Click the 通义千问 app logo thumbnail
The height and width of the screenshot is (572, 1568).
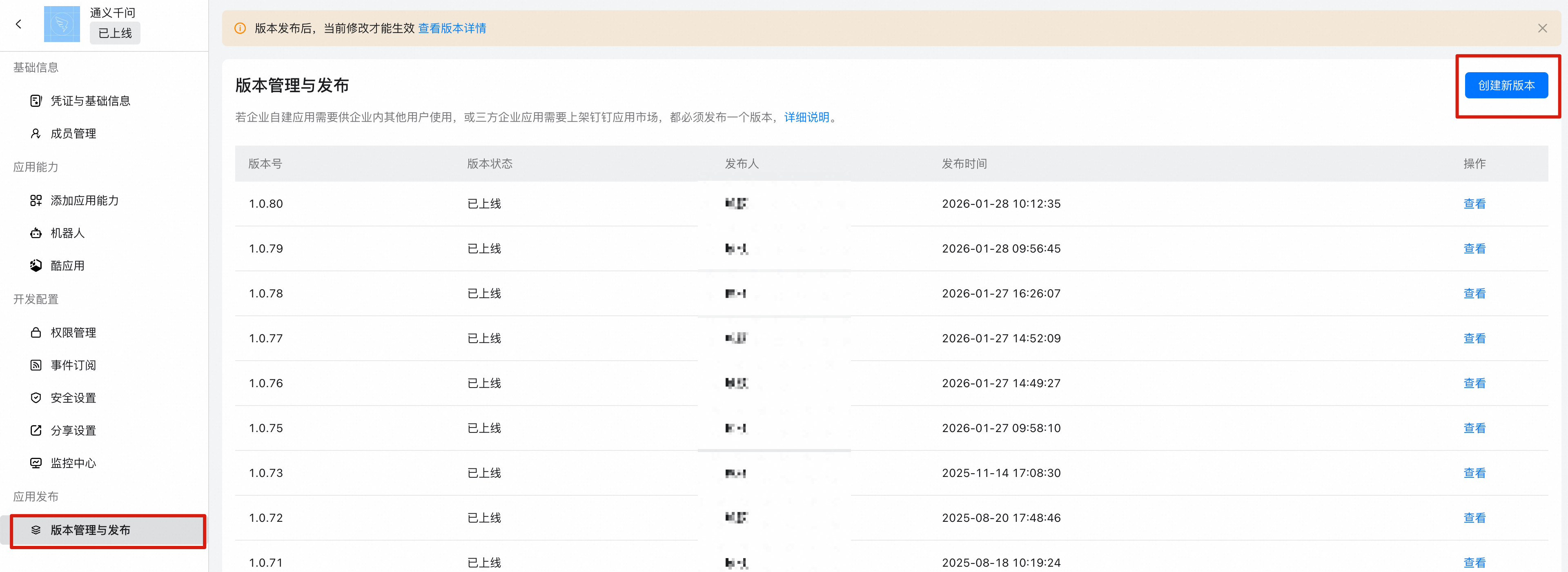tap(62, 24)
